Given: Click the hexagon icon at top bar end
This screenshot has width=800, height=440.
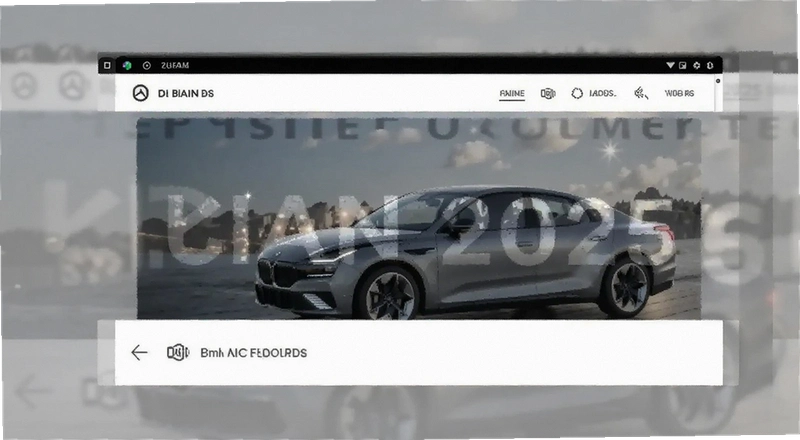Looking at the screenshot, I should tap(710, 65).
